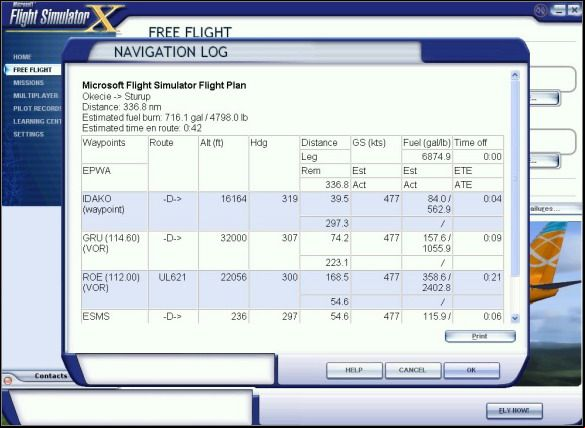The height and width of the screenshot is (428, 585).
Task: Click the 22056 altitude value
Action: click(x=234, y=277)
